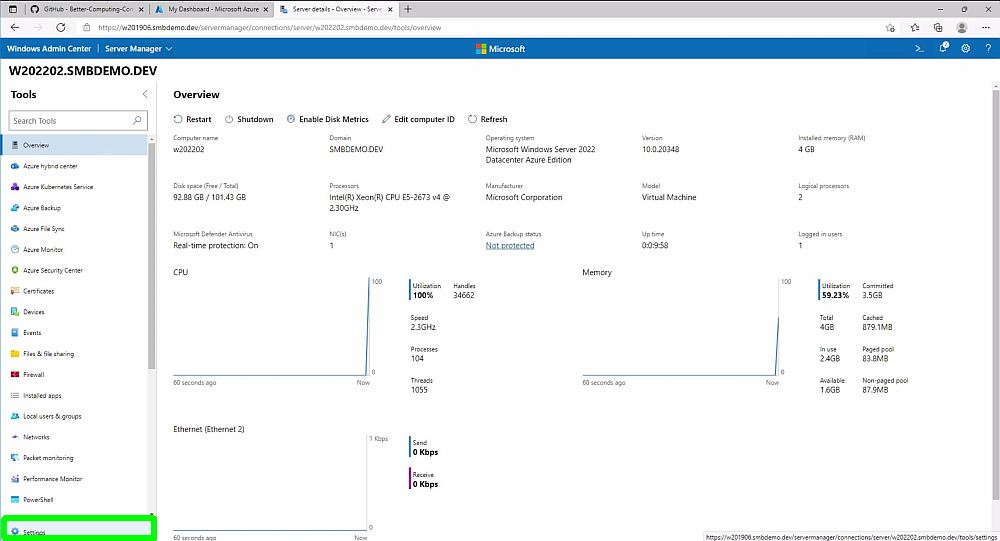
Task: Open the Not protected backup status link
Action: [510, 246]
